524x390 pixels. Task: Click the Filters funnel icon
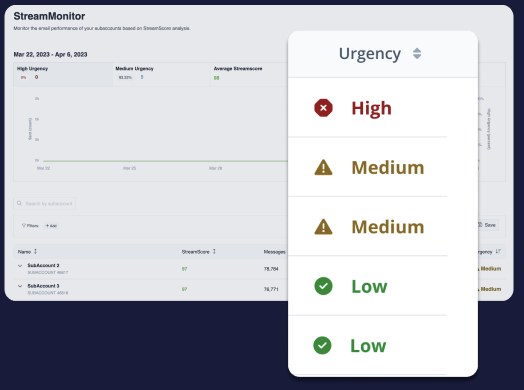tap(24, 226)
